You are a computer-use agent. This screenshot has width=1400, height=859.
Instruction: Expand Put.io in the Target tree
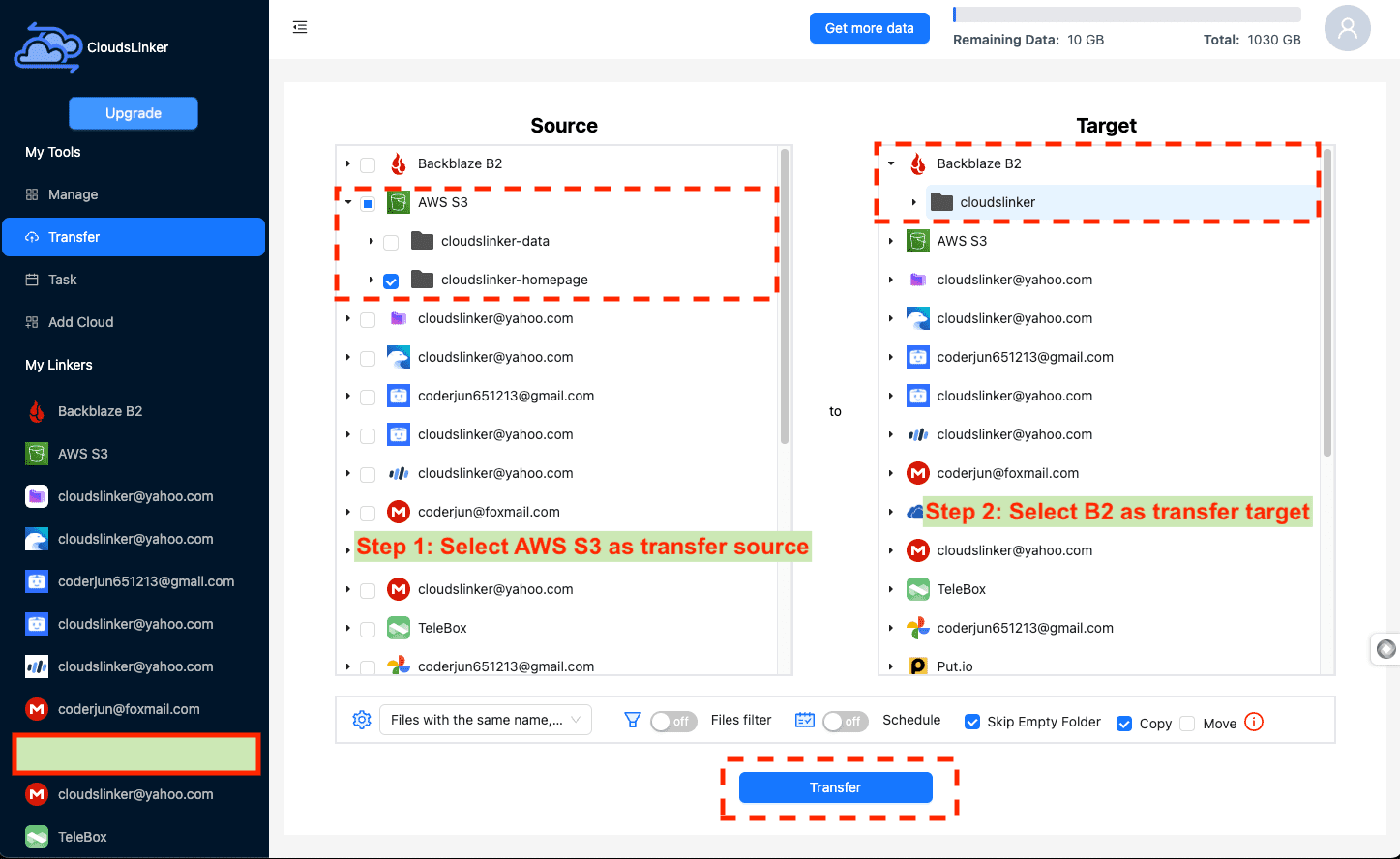891,666
